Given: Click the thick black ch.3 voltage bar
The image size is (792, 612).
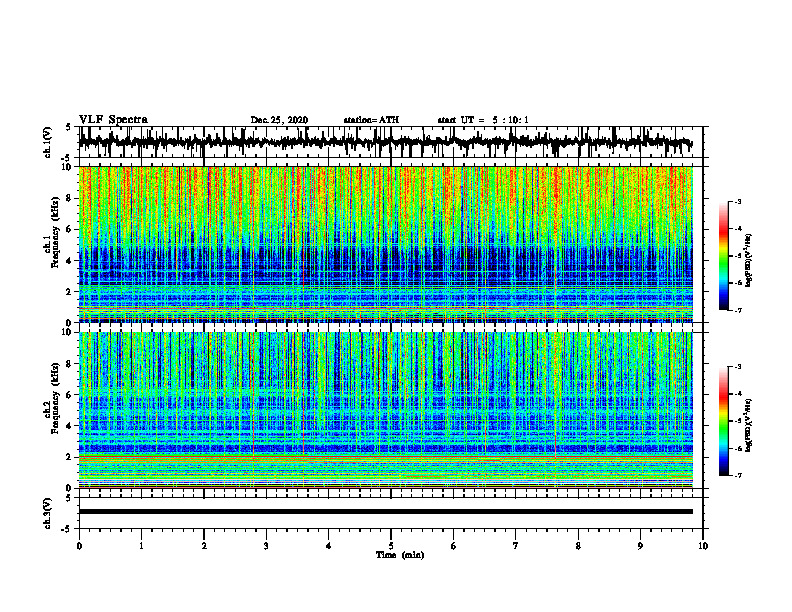Looking at the screenshot, I should 385,512.
